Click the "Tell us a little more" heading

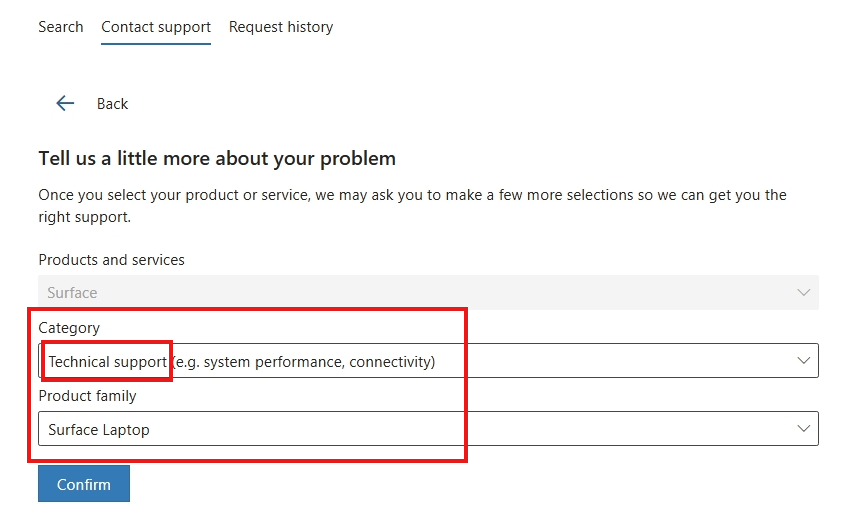coord(217,158)
